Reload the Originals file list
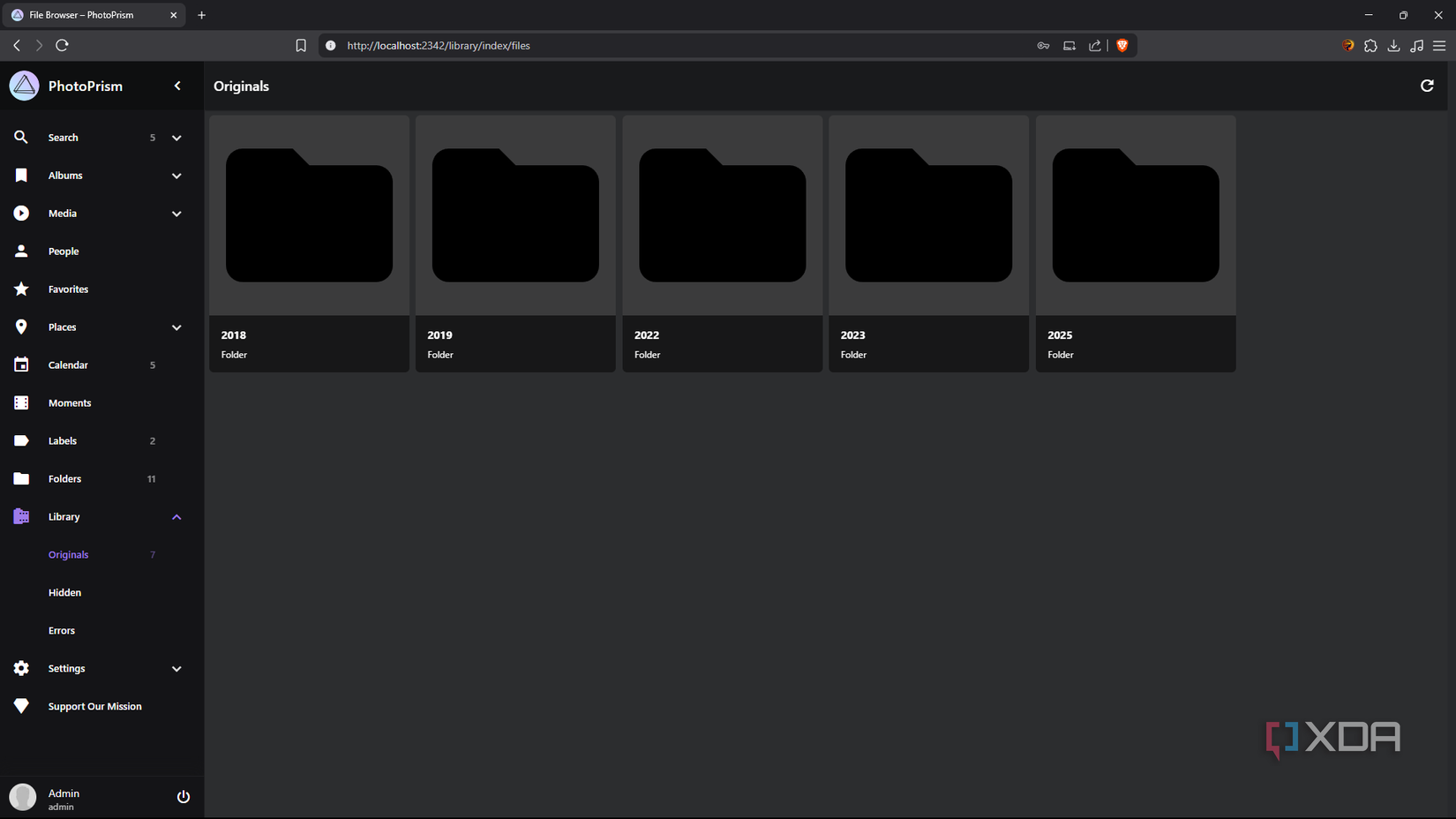The height and width of the screenshot is (819, 1456). click(1427, 86)
